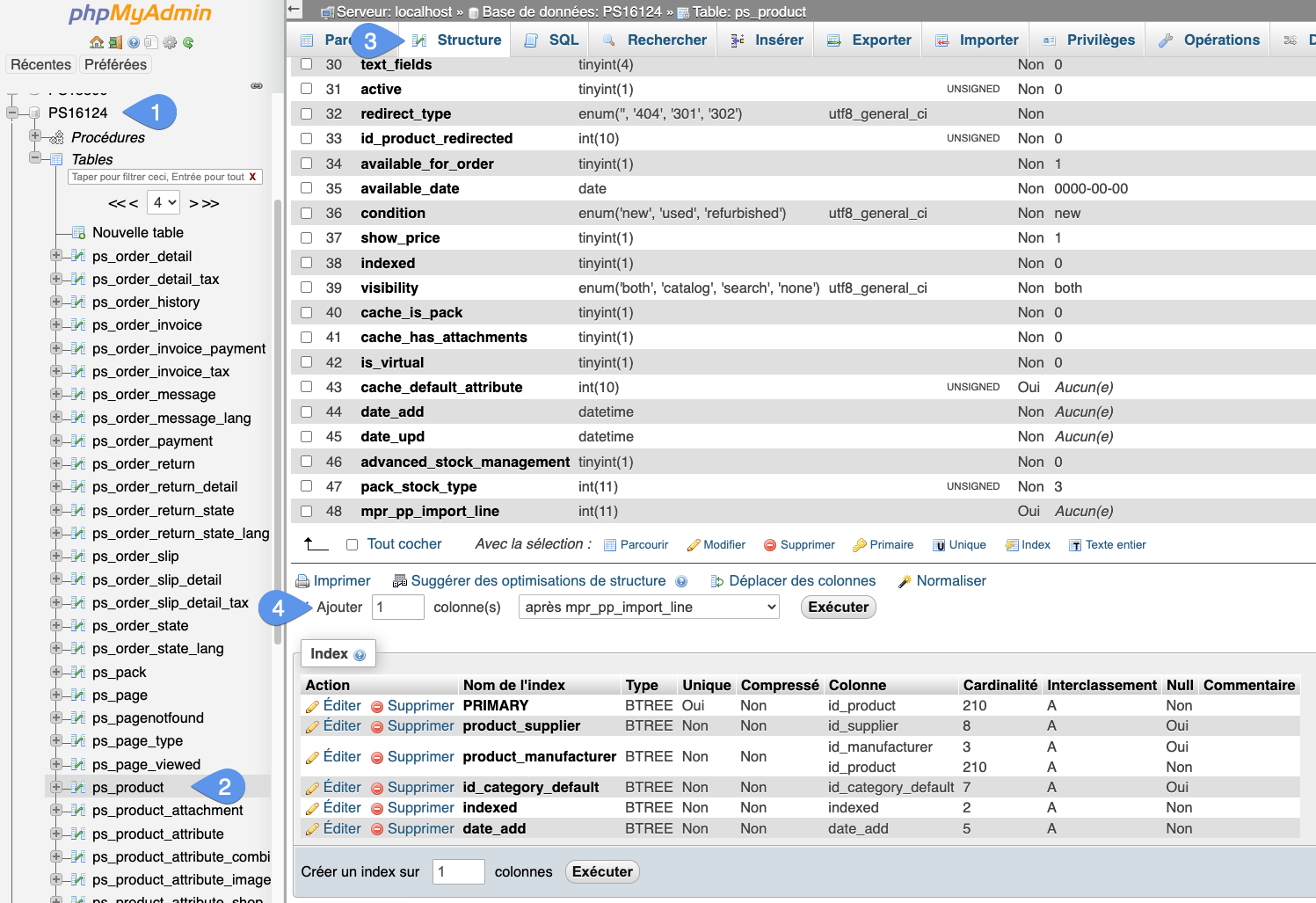Viewport: 1316px width, 903px height.
Task: Go to phpMyAdmin home via house icon
Action: 97,42
